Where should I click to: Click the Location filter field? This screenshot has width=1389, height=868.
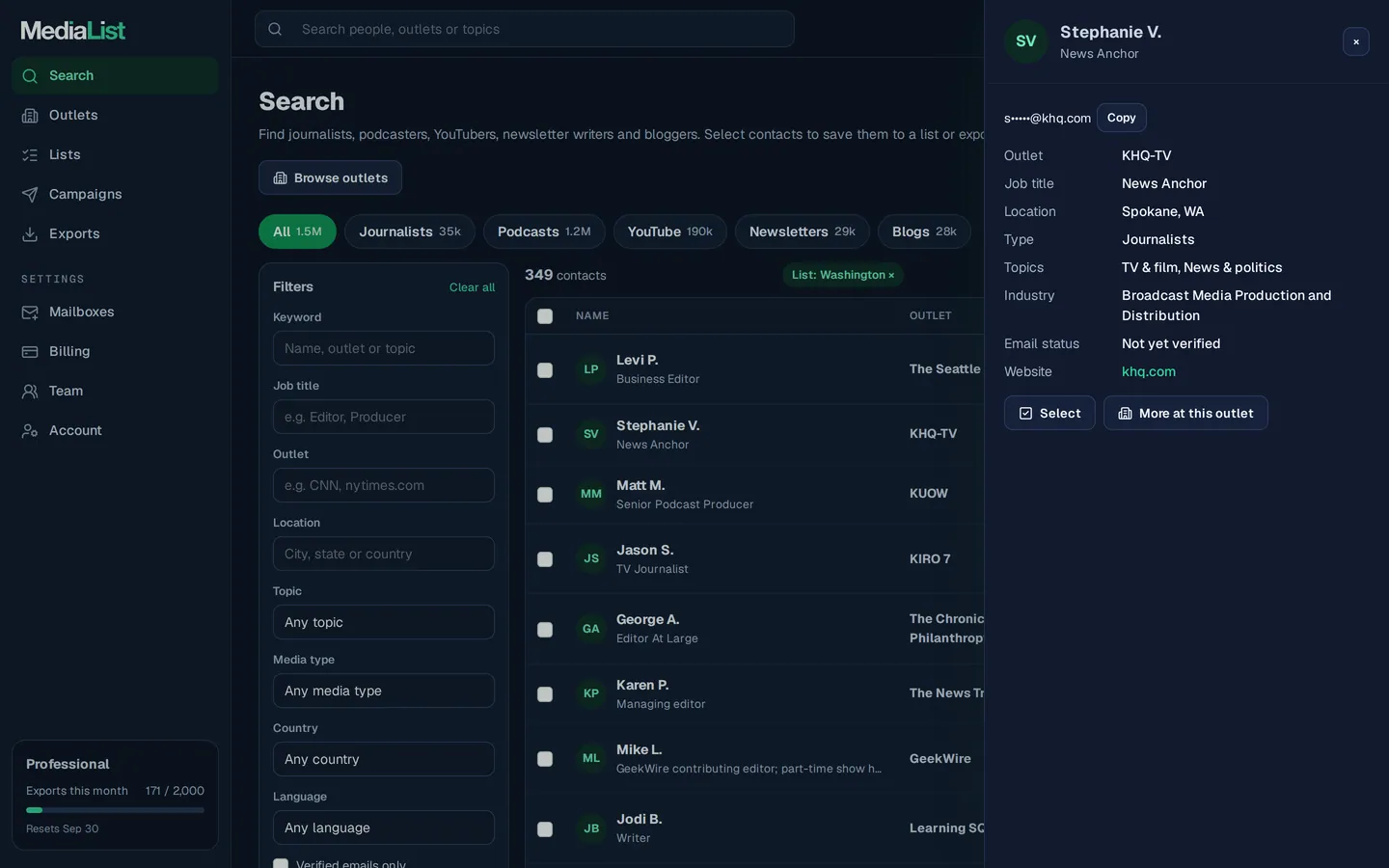(x=384, y=554)
